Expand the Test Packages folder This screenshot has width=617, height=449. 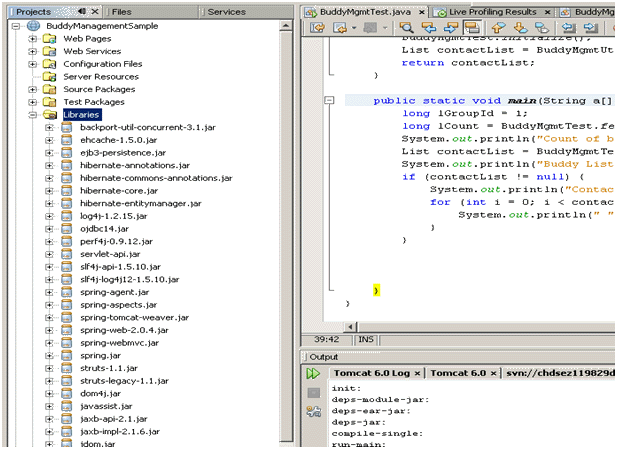coord(33,102)
